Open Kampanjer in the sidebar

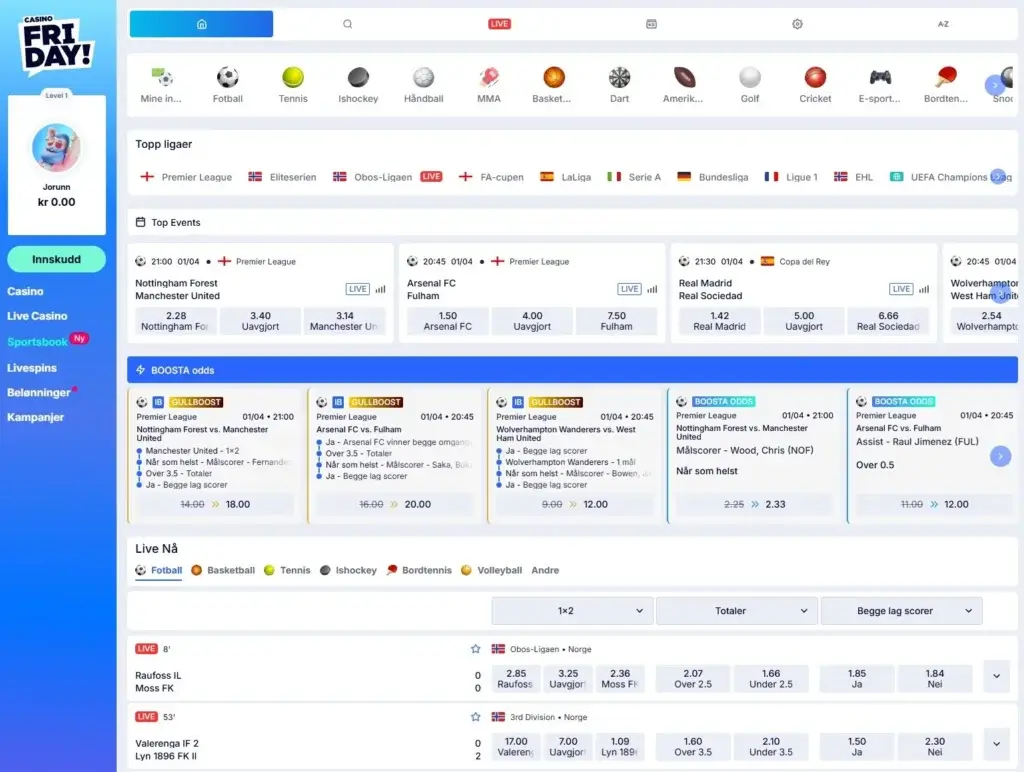(35, 417)
